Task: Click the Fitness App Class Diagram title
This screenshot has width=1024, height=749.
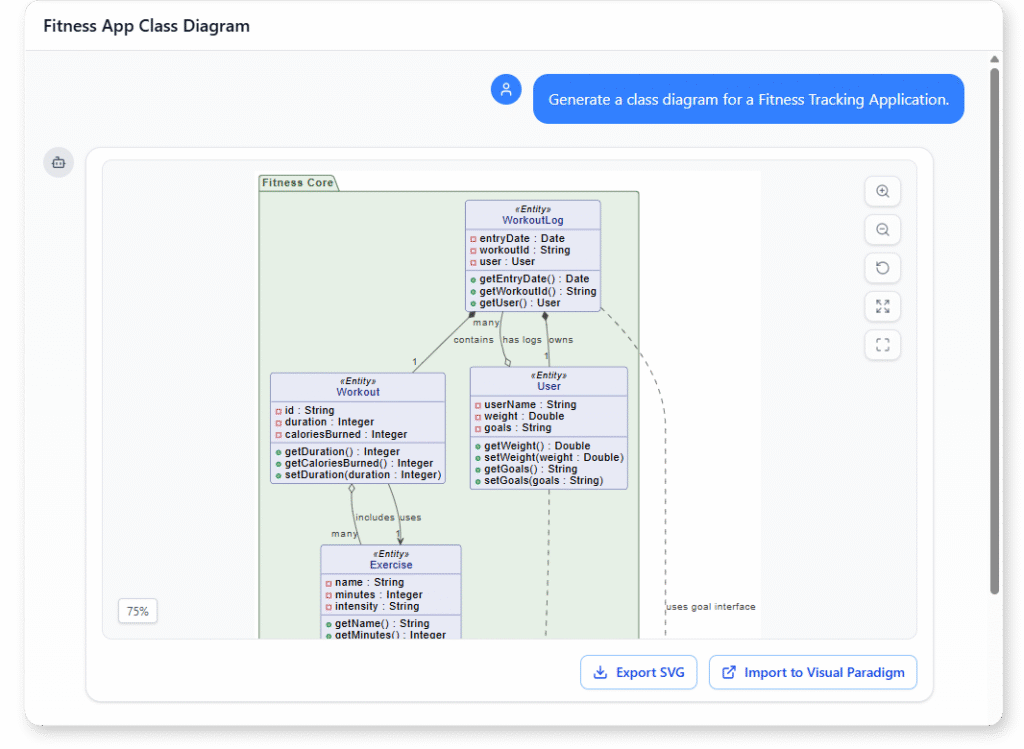Action: tap(144, 25)
